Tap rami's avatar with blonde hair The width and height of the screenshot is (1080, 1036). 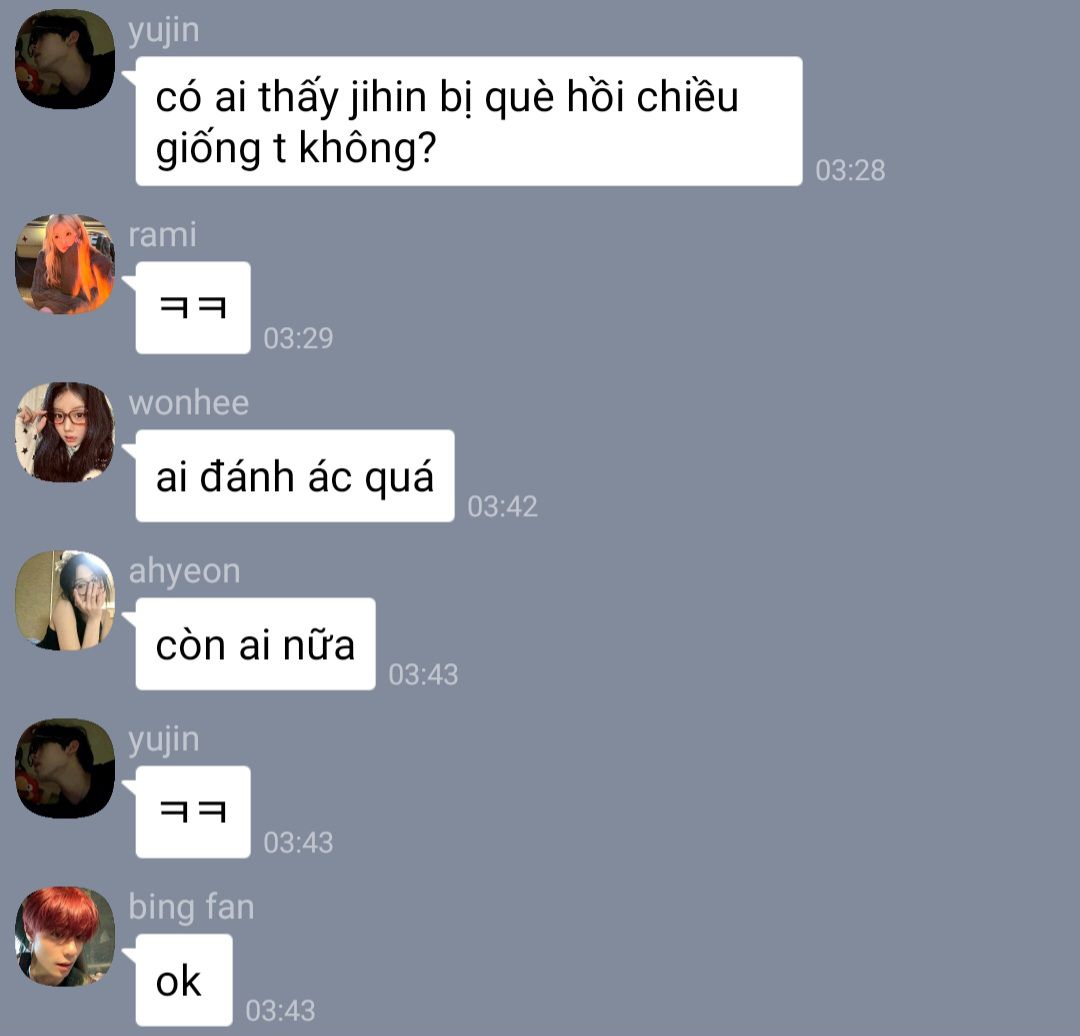pos(65,265)
